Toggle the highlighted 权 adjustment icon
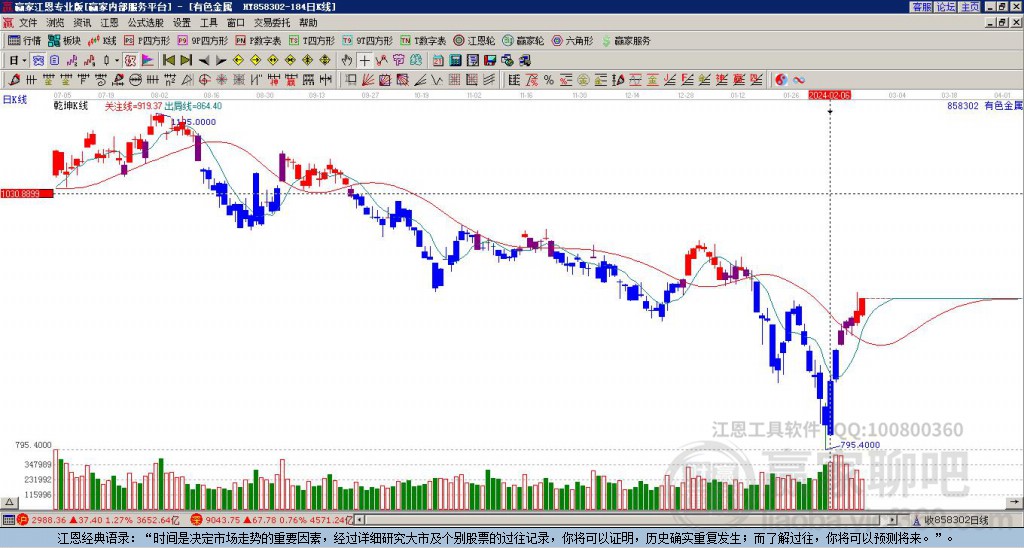Screen dimensions: 1024x548 click(x=130, y=60)
